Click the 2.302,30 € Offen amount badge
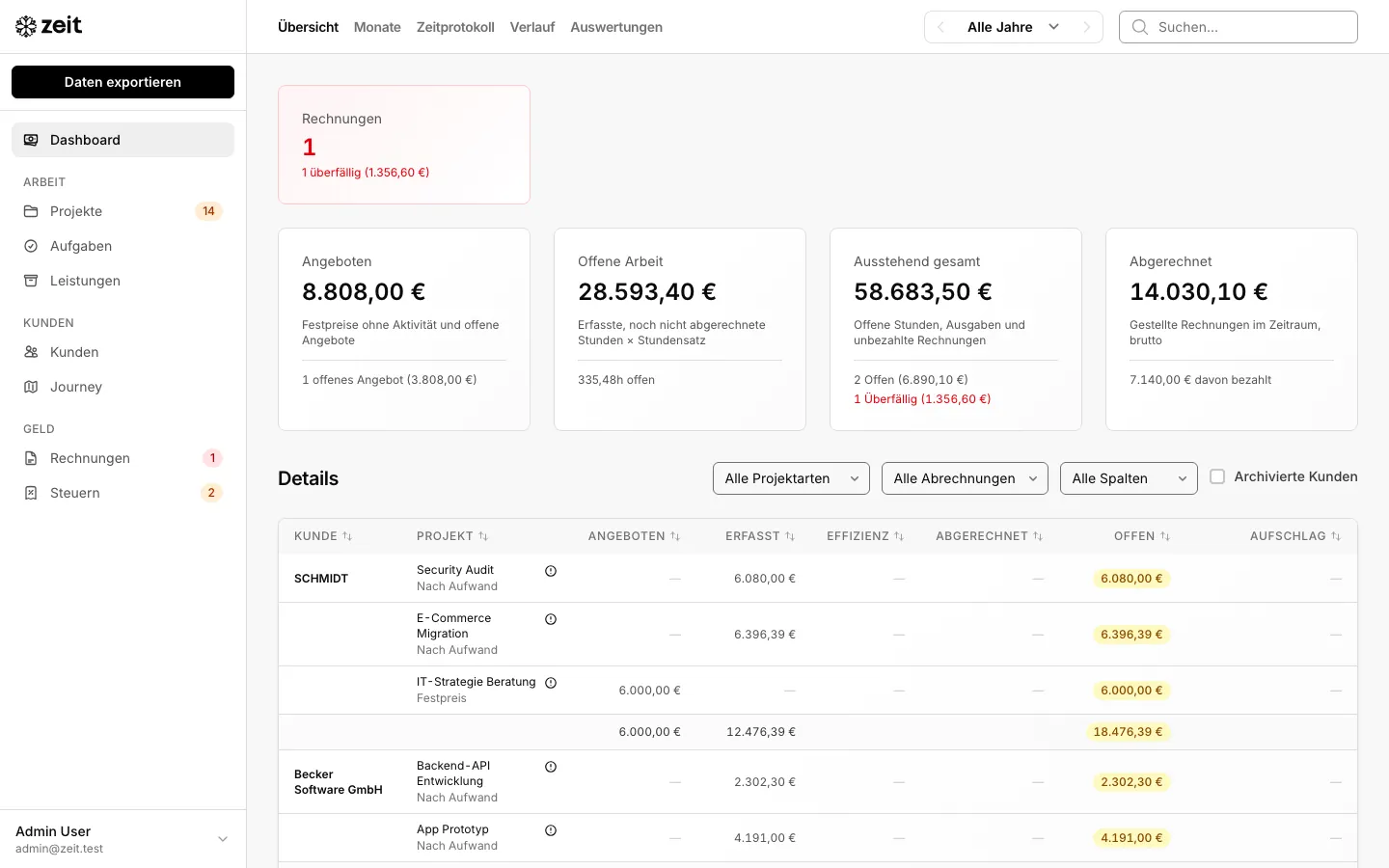 1131,782
